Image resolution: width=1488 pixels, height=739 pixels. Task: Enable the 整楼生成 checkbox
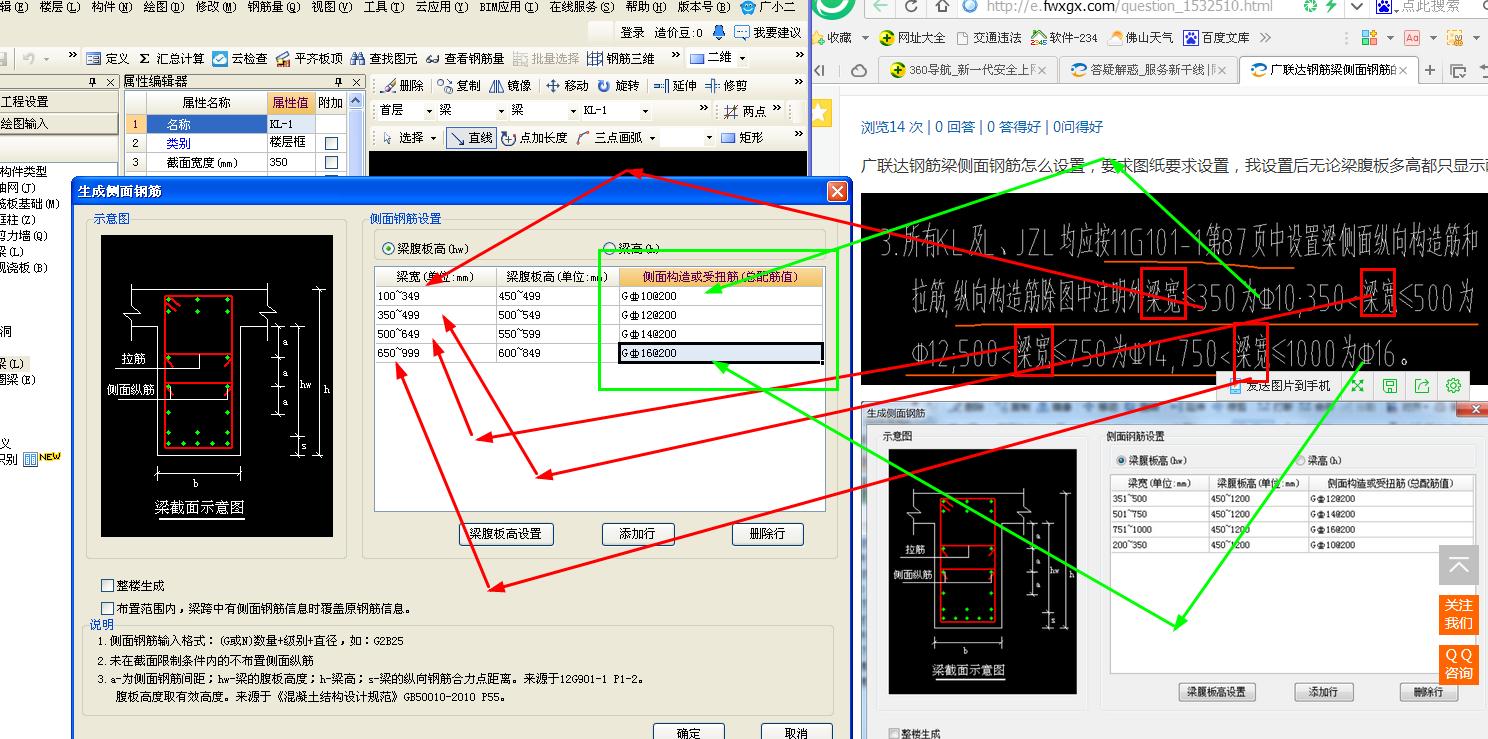[107, 586]
